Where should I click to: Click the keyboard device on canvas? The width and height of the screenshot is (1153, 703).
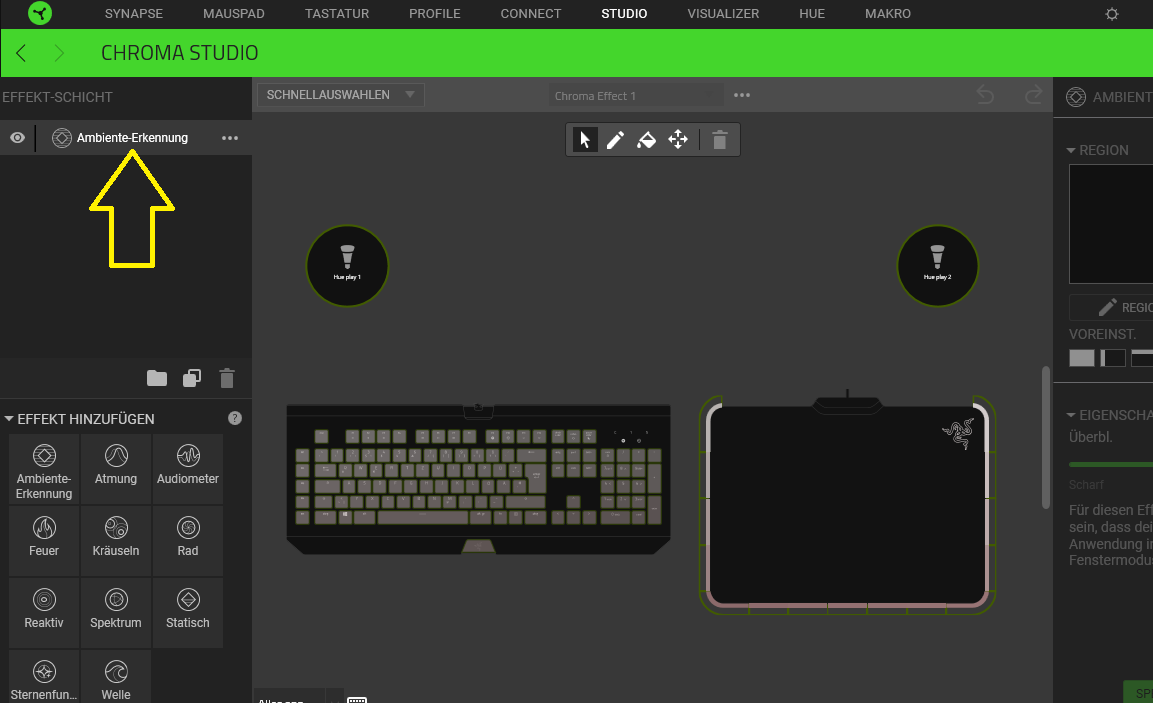(x=478, y=479)
